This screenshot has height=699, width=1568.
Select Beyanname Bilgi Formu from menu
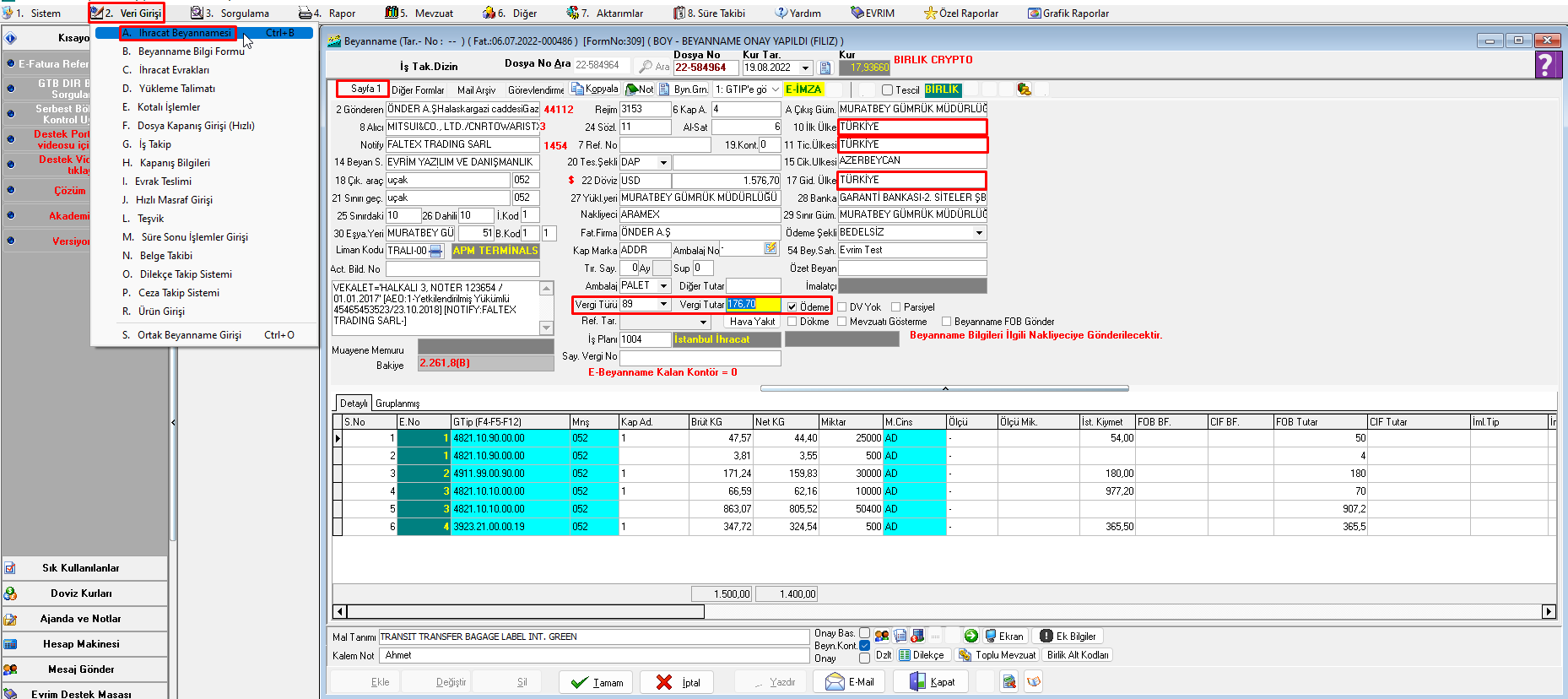[x=192, y=51]
